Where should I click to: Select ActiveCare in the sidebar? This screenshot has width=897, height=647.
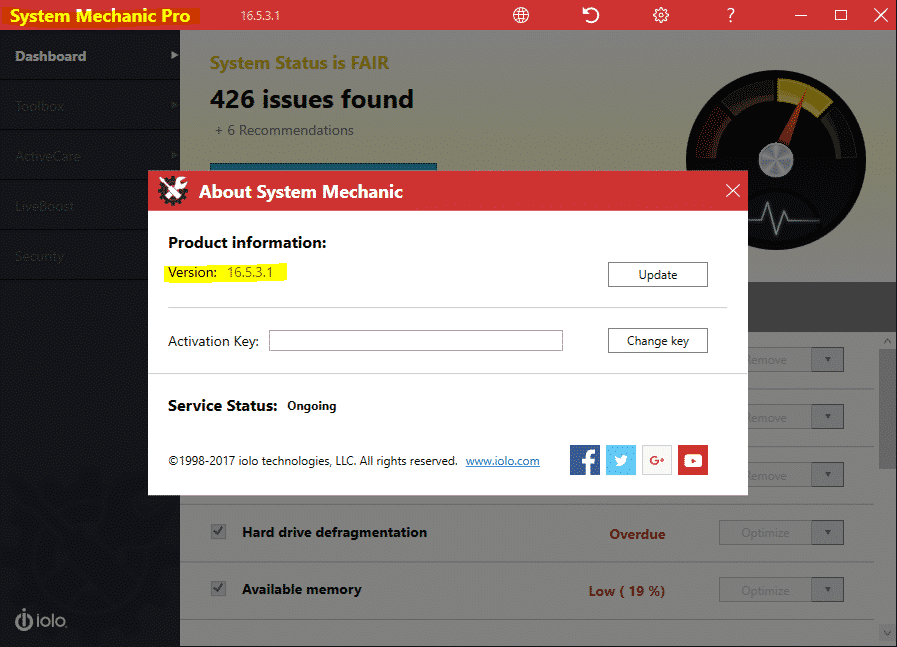90,156
